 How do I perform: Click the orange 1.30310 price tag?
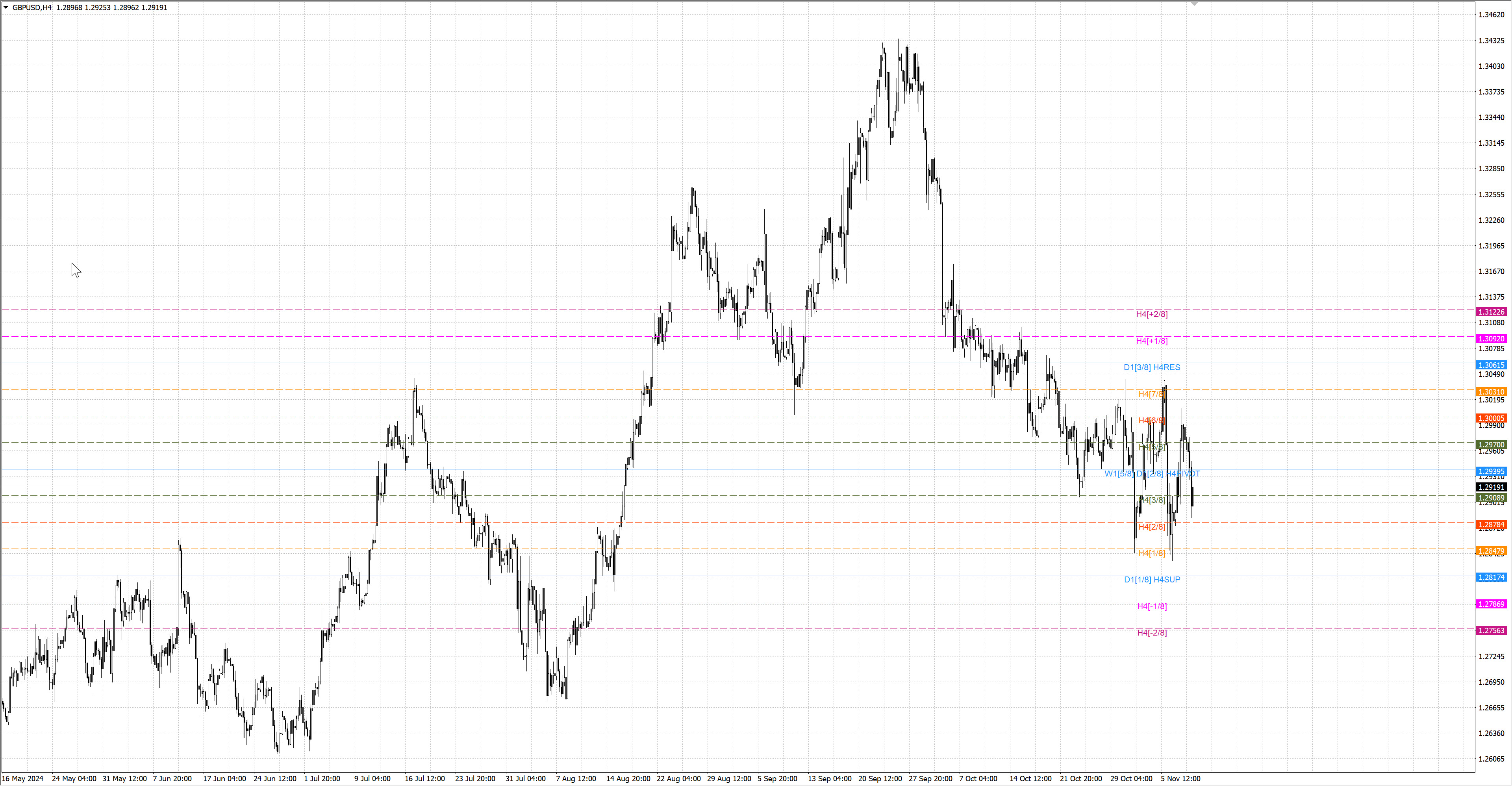coord(1491,391)
